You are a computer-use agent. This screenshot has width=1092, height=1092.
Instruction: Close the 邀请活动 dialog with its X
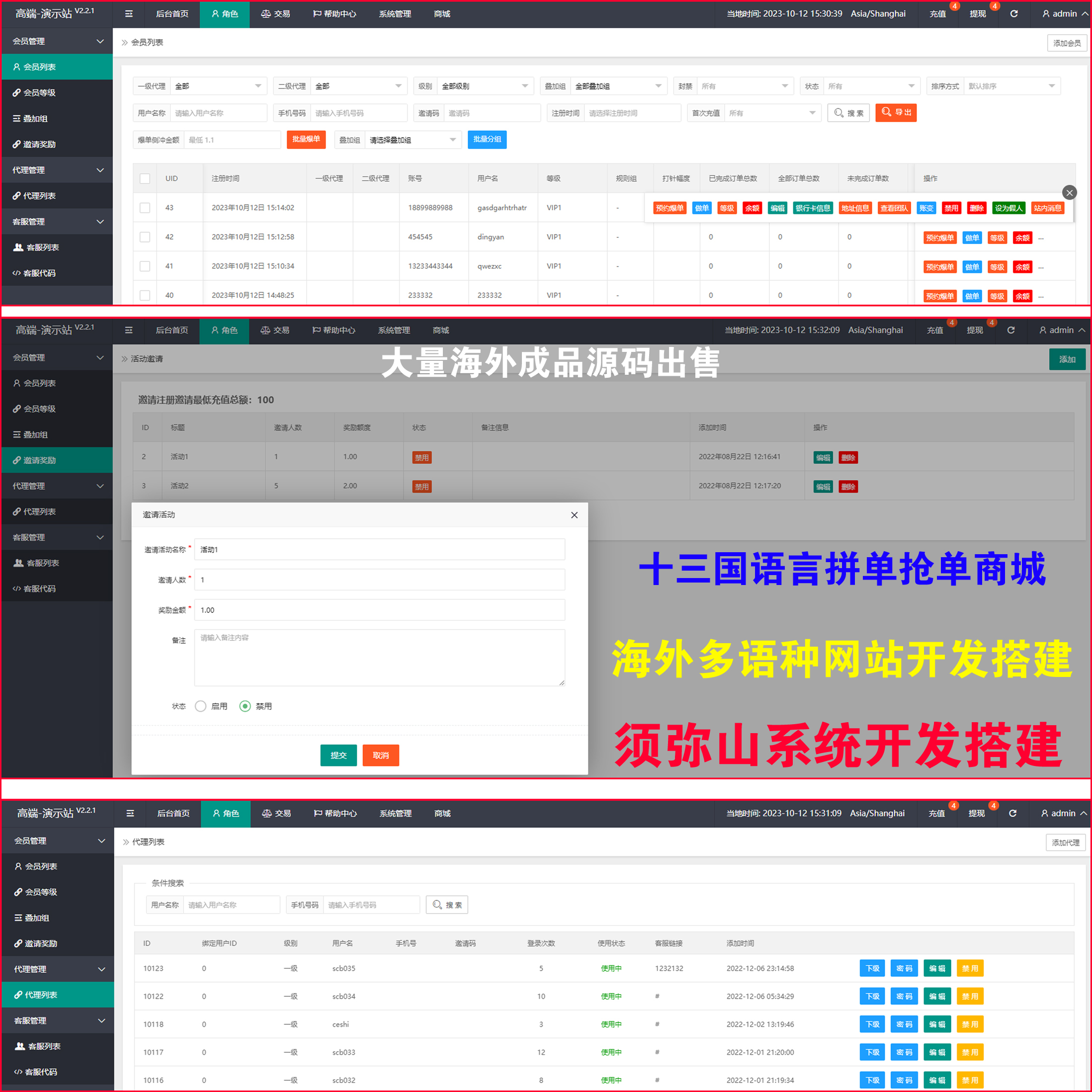pos(574,515)
